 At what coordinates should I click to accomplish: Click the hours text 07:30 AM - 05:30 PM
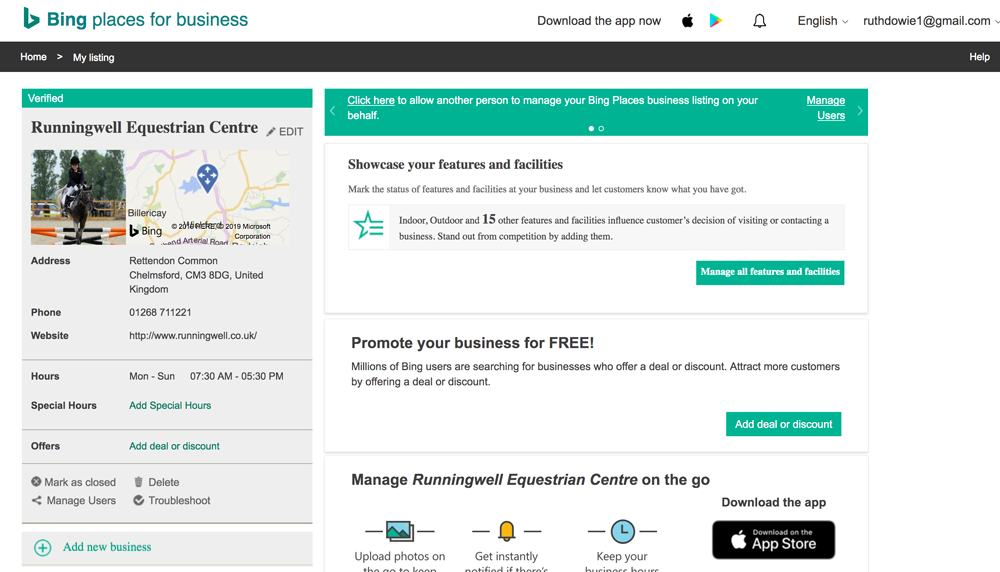point(237,376)
